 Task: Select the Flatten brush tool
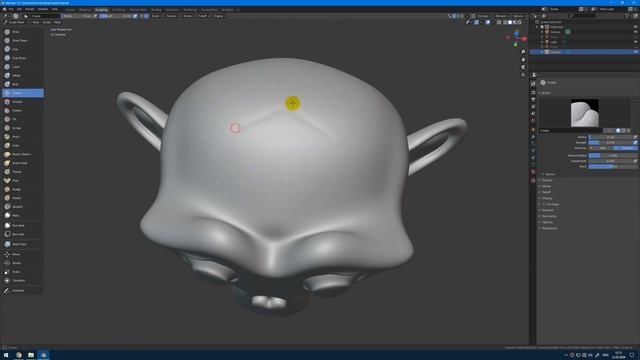click(x=22, y=111)
